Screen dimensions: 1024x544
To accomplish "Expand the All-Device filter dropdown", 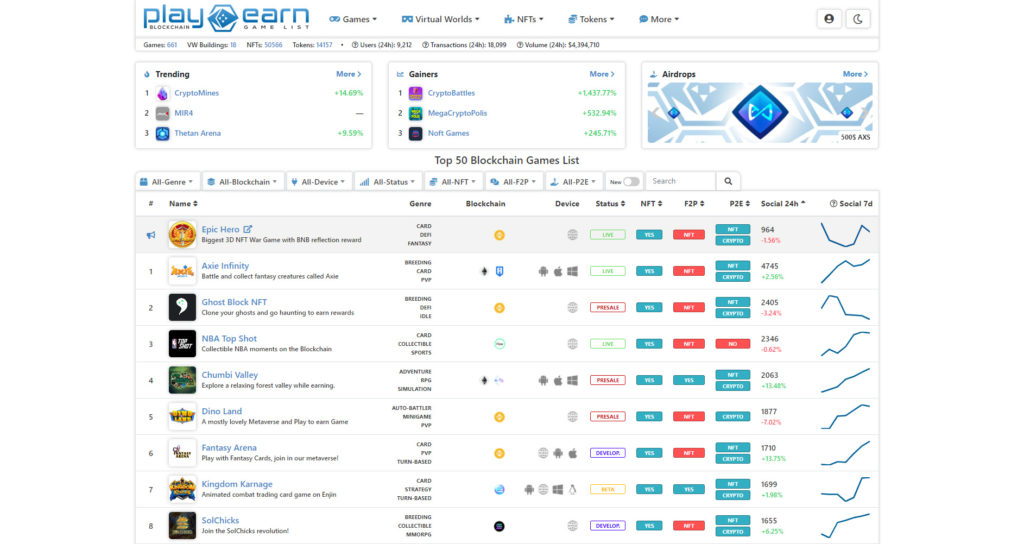I will [318, 182].
